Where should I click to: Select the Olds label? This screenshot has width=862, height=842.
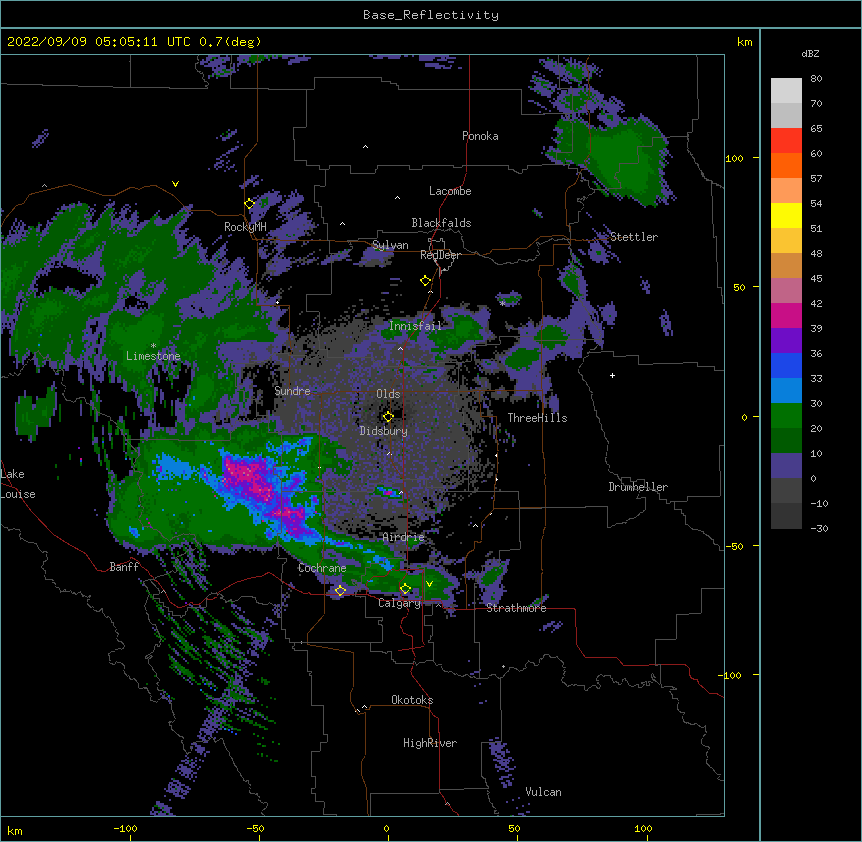(x=388, y=394)
